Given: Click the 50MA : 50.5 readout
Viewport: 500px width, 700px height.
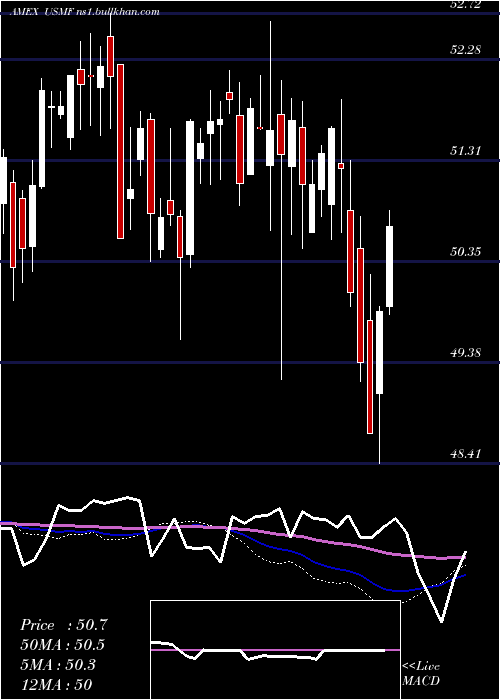Looking at the screenshot, I should click(x=63, y=645).
